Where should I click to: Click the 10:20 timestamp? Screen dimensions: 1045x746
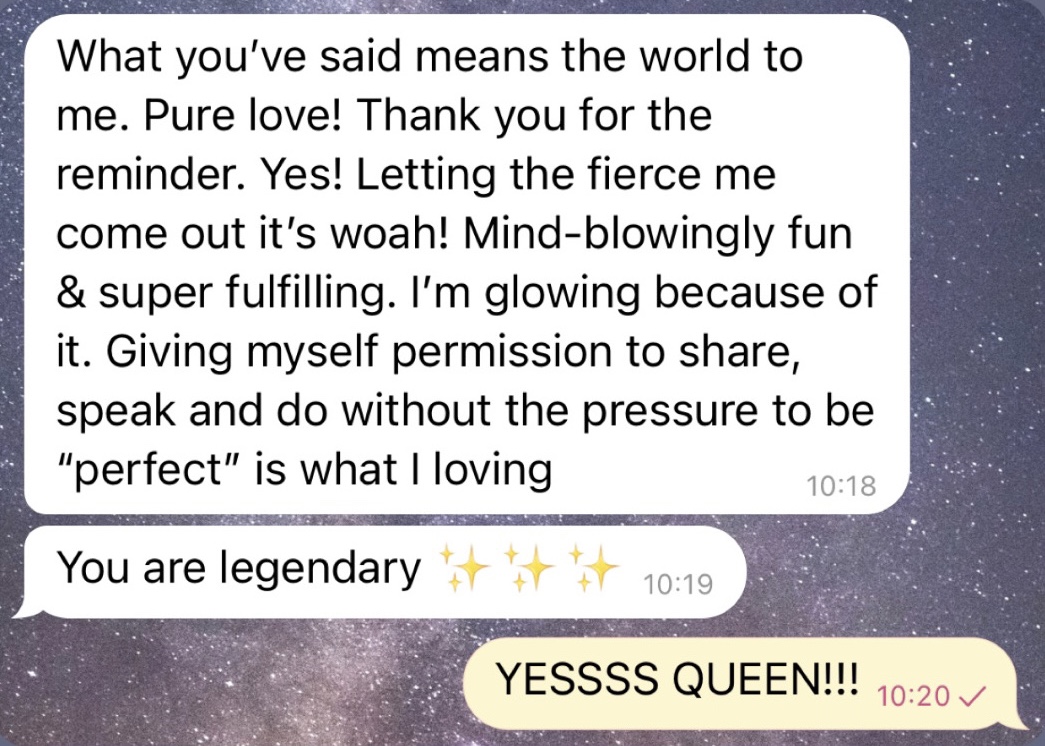pos(913,697)
